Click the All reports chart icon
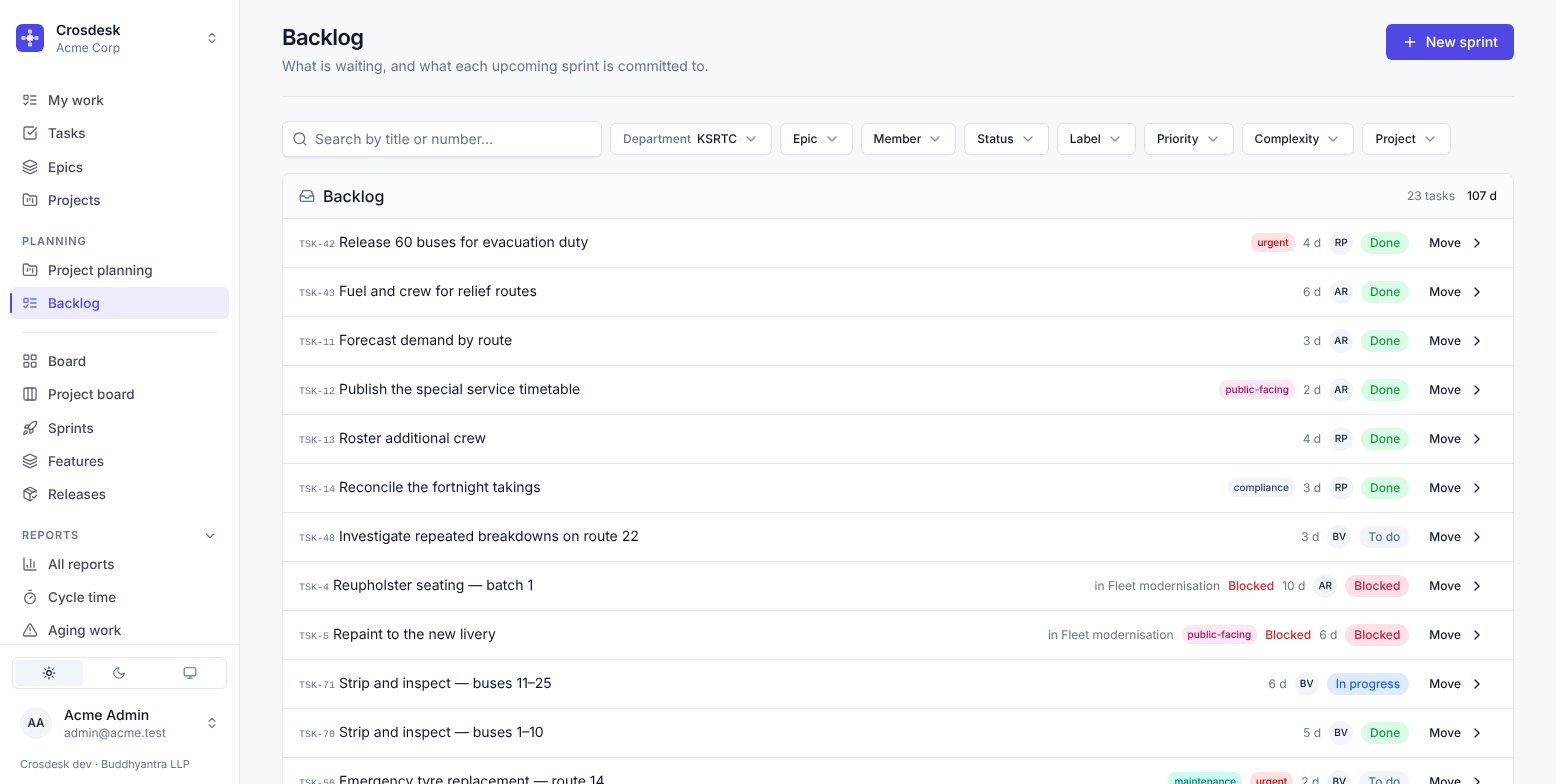 (30, 564)
